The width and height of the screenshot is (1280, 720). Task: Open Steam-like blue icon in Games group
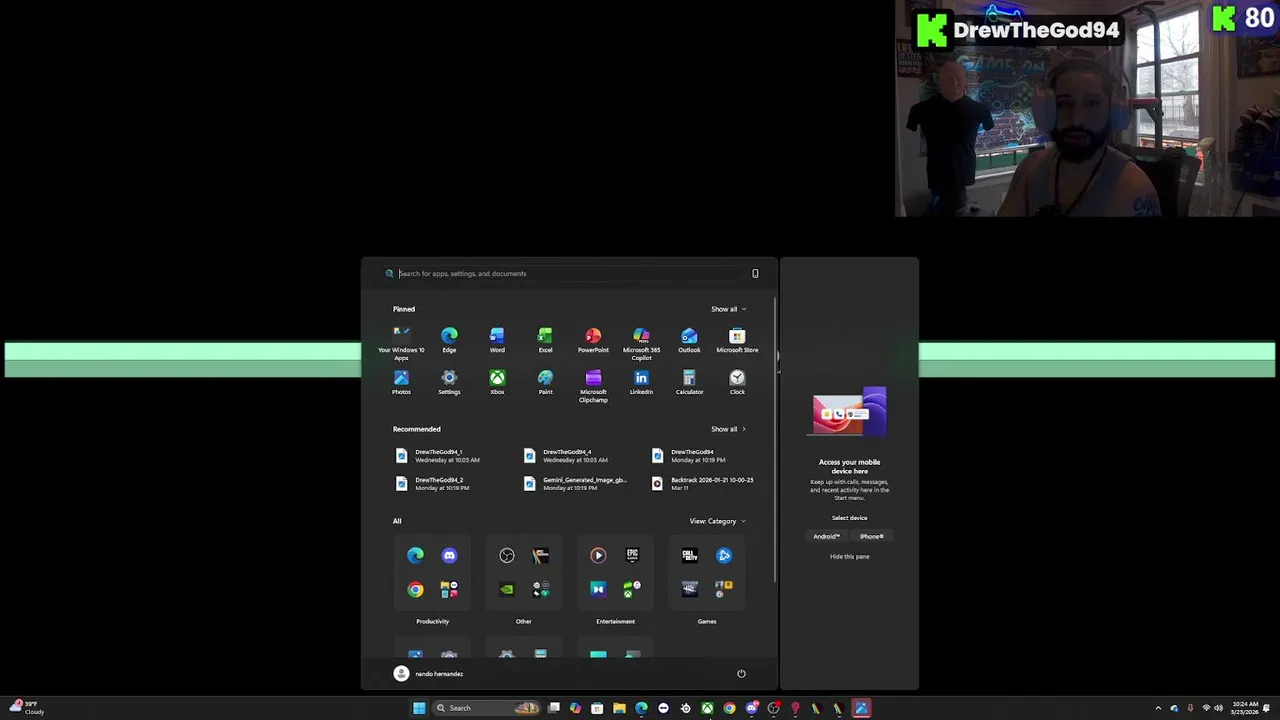(724, 555)
